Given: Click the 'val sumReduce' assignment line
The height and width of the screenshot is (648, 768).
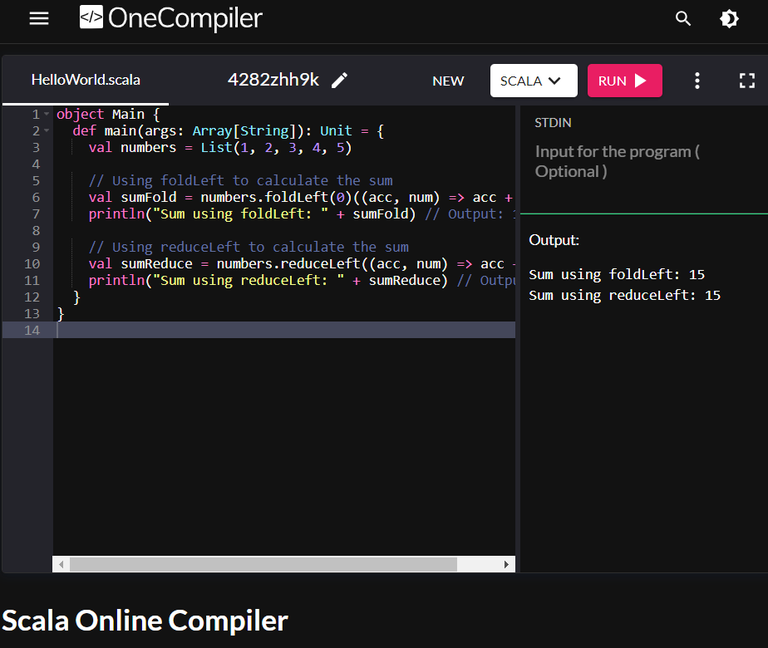Looking at the screenshot, I should 302,264.
